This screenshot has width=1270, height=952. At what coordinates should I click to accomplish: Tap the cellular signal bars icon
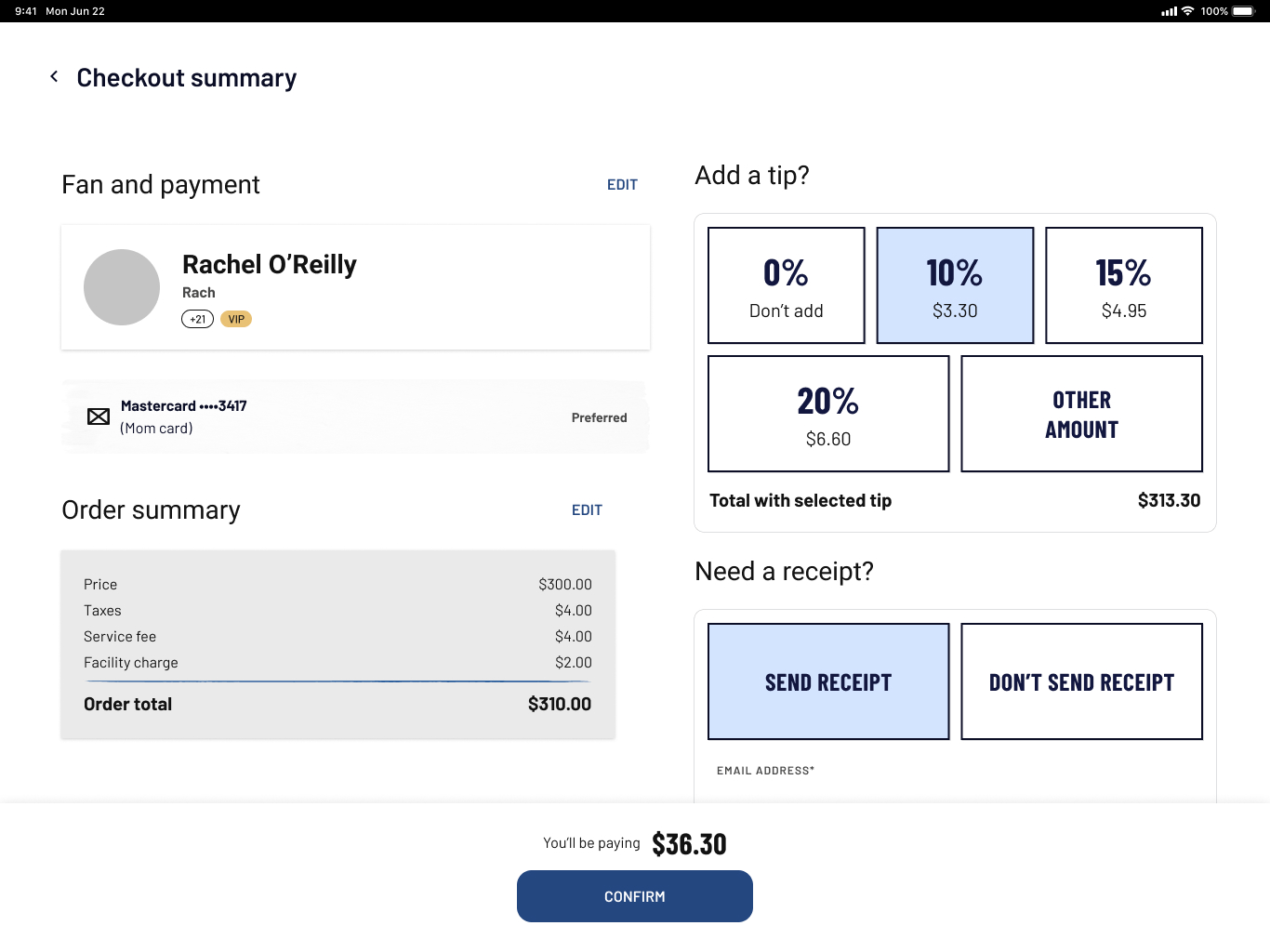tap(1169, 11)
